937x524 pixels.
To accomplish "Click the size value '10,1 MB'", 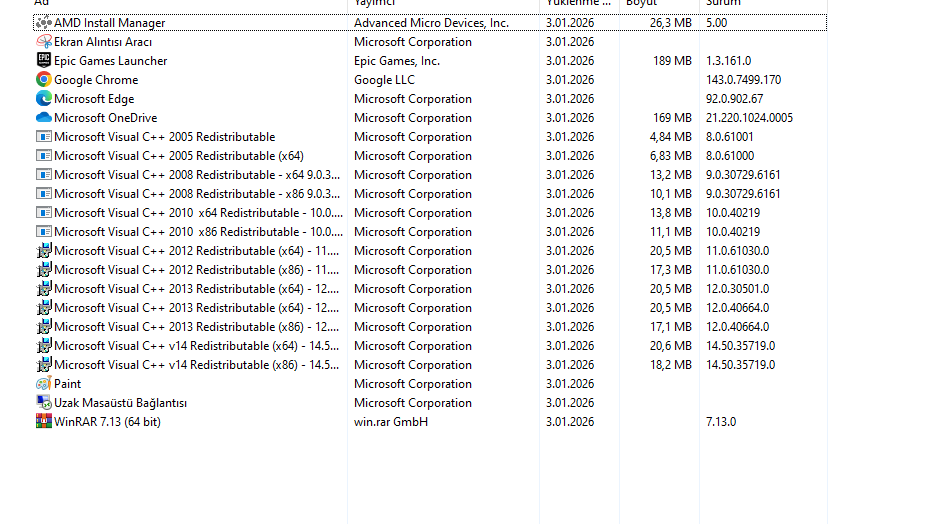I will [x=670, y=194].
